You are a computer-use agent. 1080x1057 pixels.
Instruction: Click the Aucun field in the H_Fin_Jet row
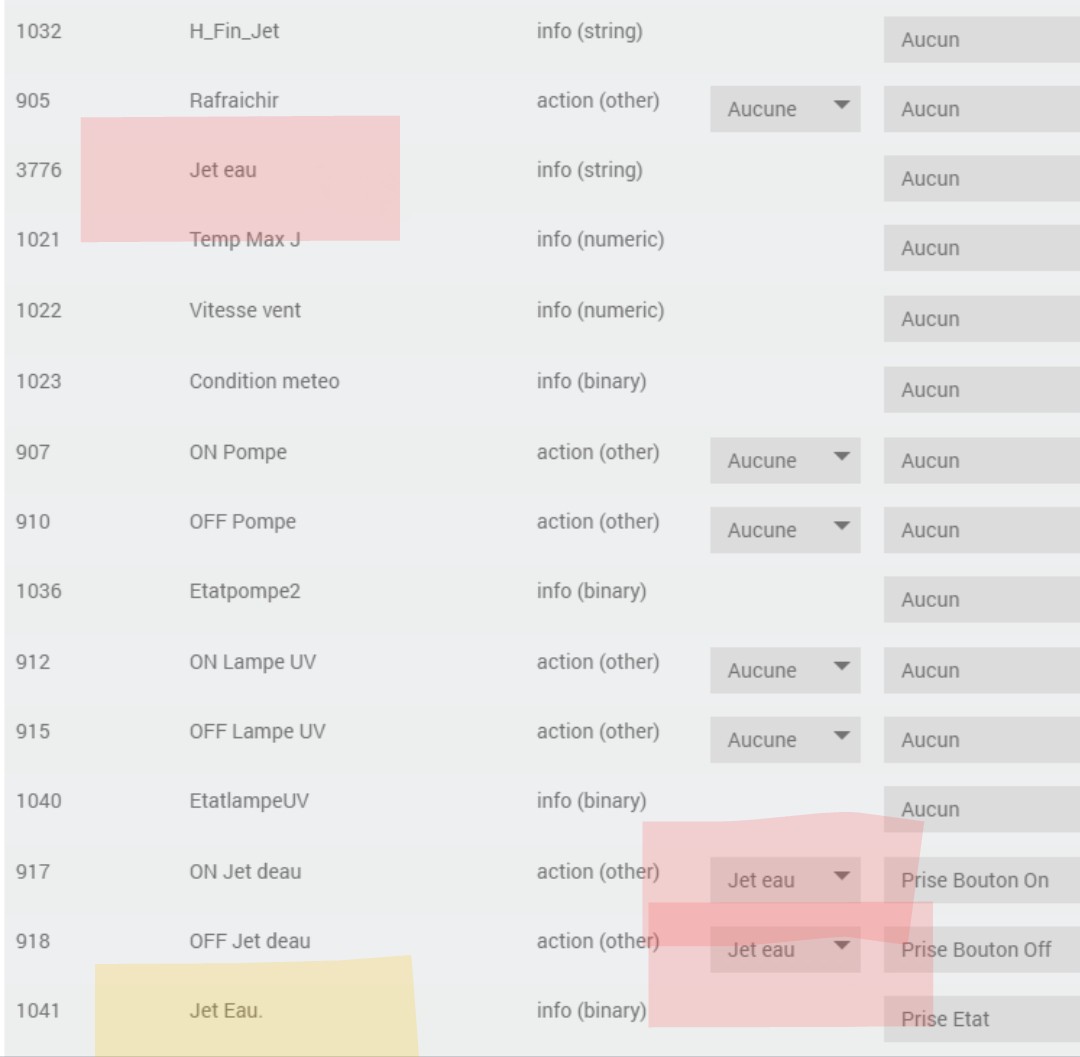(x=980, y=40)
